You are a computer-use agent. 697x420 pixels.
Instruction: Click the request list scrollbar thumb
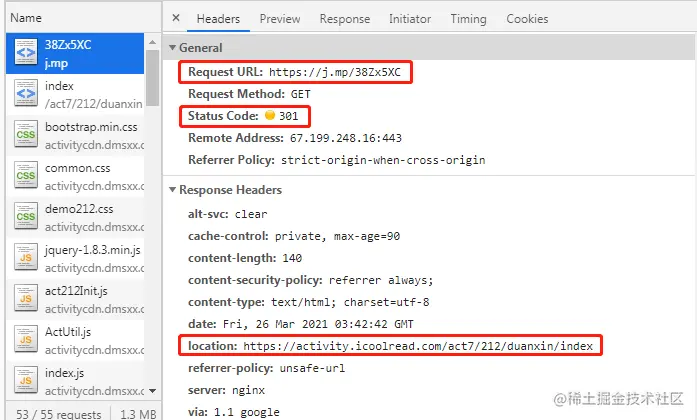tap(152, 78)
